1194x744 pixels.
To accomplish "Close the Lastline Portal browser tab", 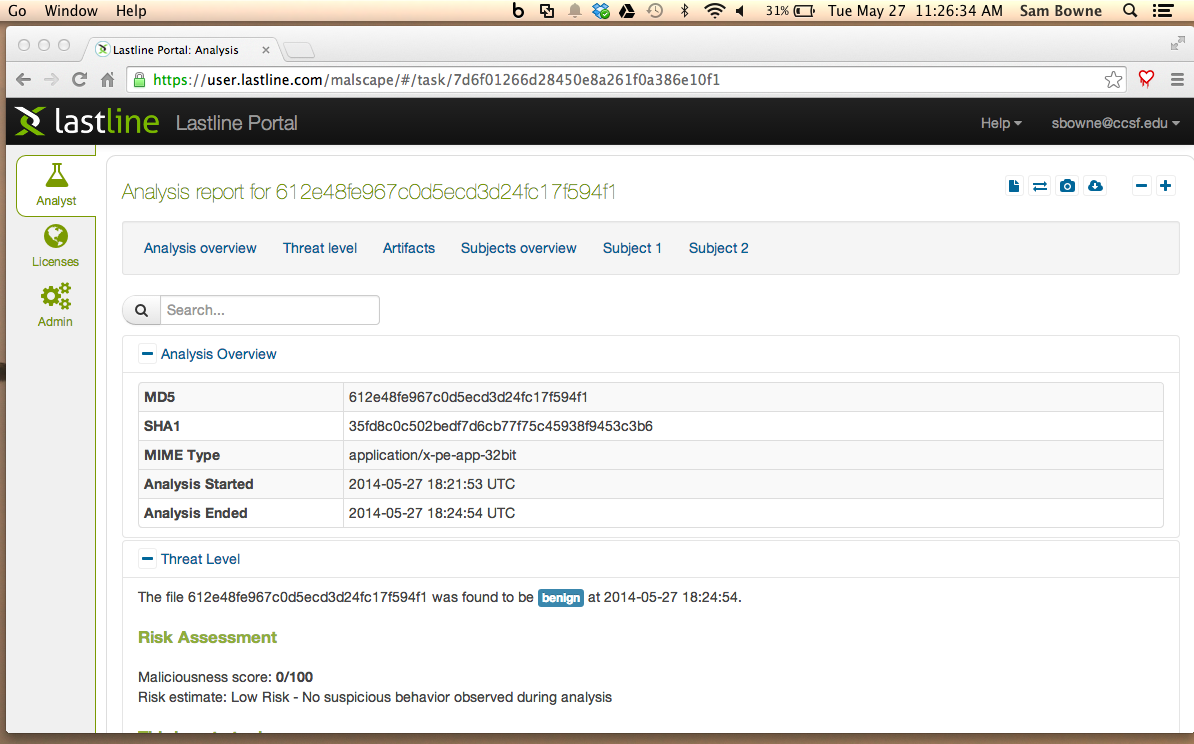I will pyautogui.click(x=266, y=49).
